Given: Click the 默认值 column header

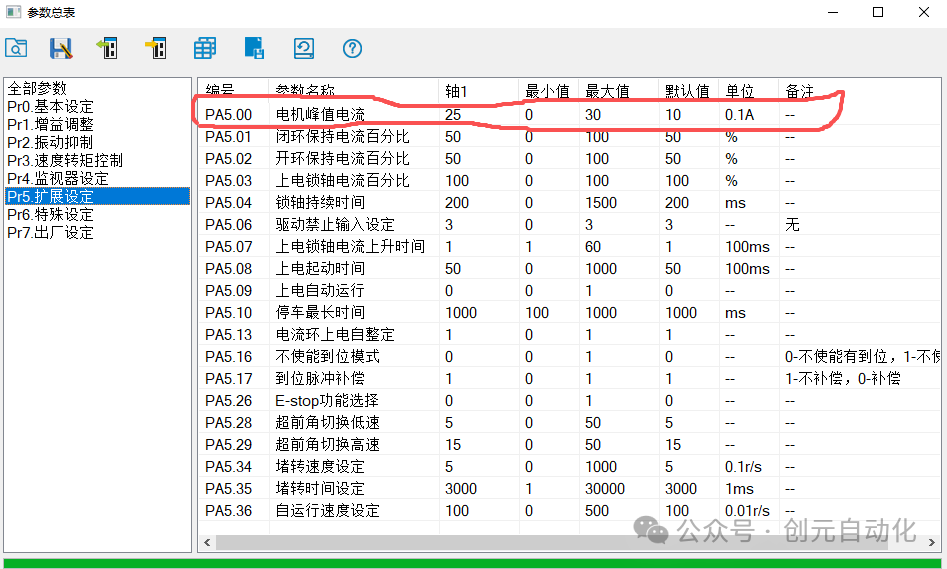Looking at the screenshot, I should (x=688, y=91).
